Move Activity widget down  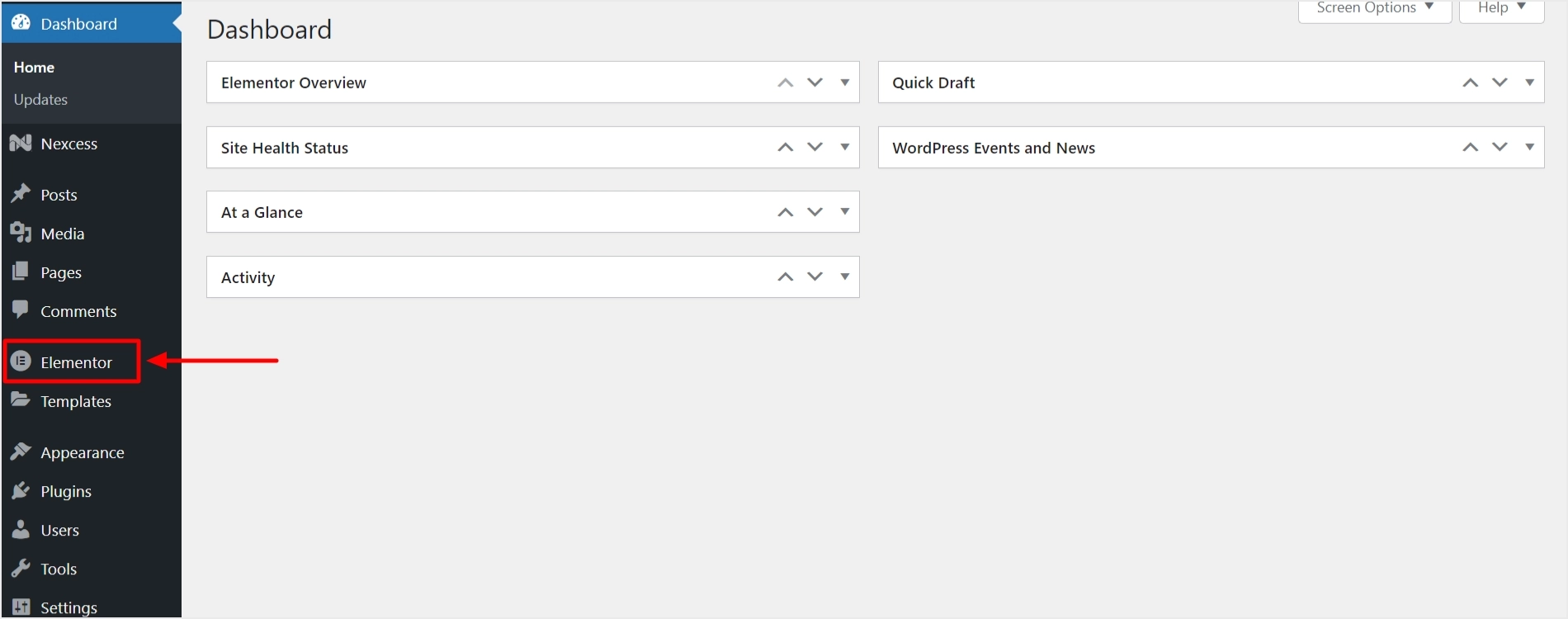click(815, 276)
